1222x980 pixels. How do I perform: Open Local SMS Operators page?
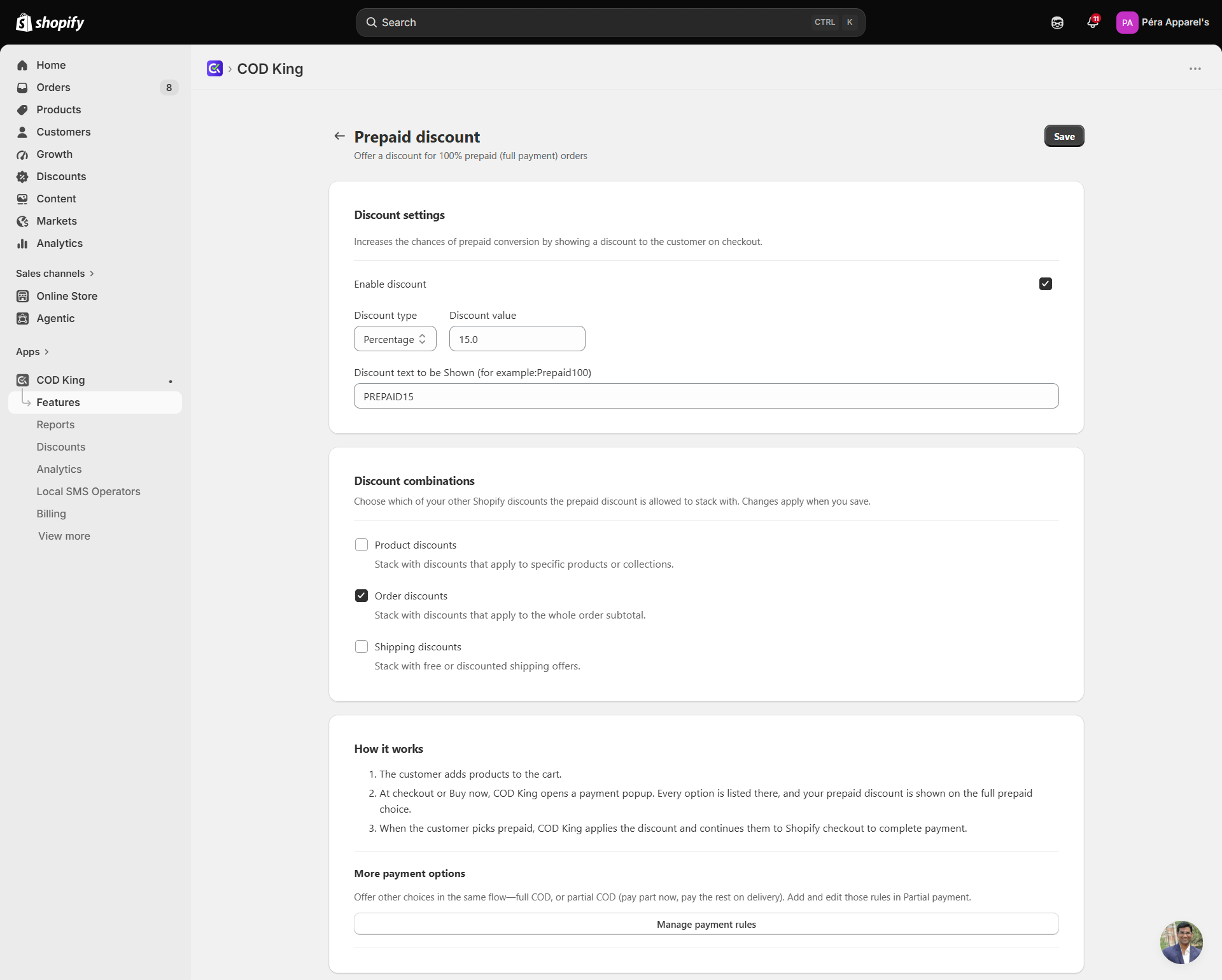(88, 492)
